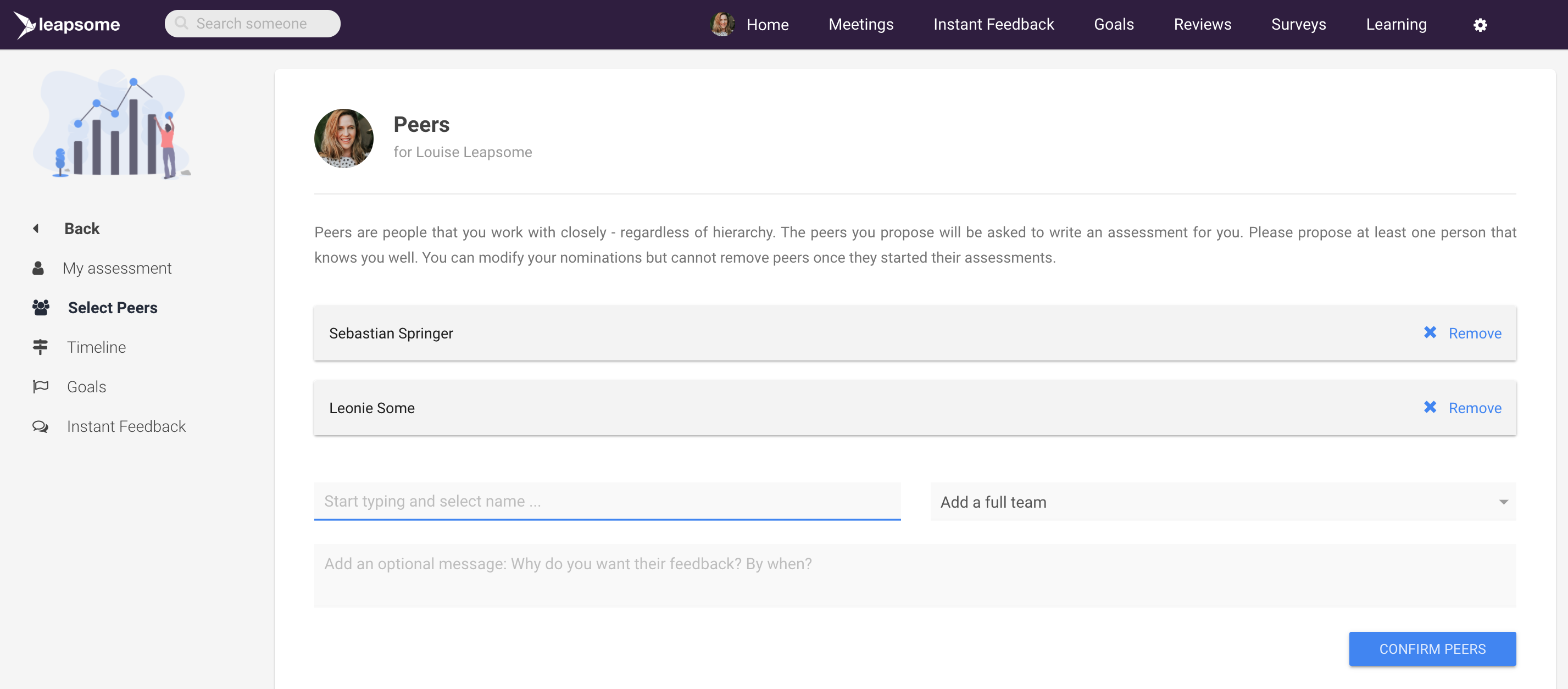Screen dimensions: 1568x689
Task: Open the settings gear icon
Action: click(x=1480, y=24)
